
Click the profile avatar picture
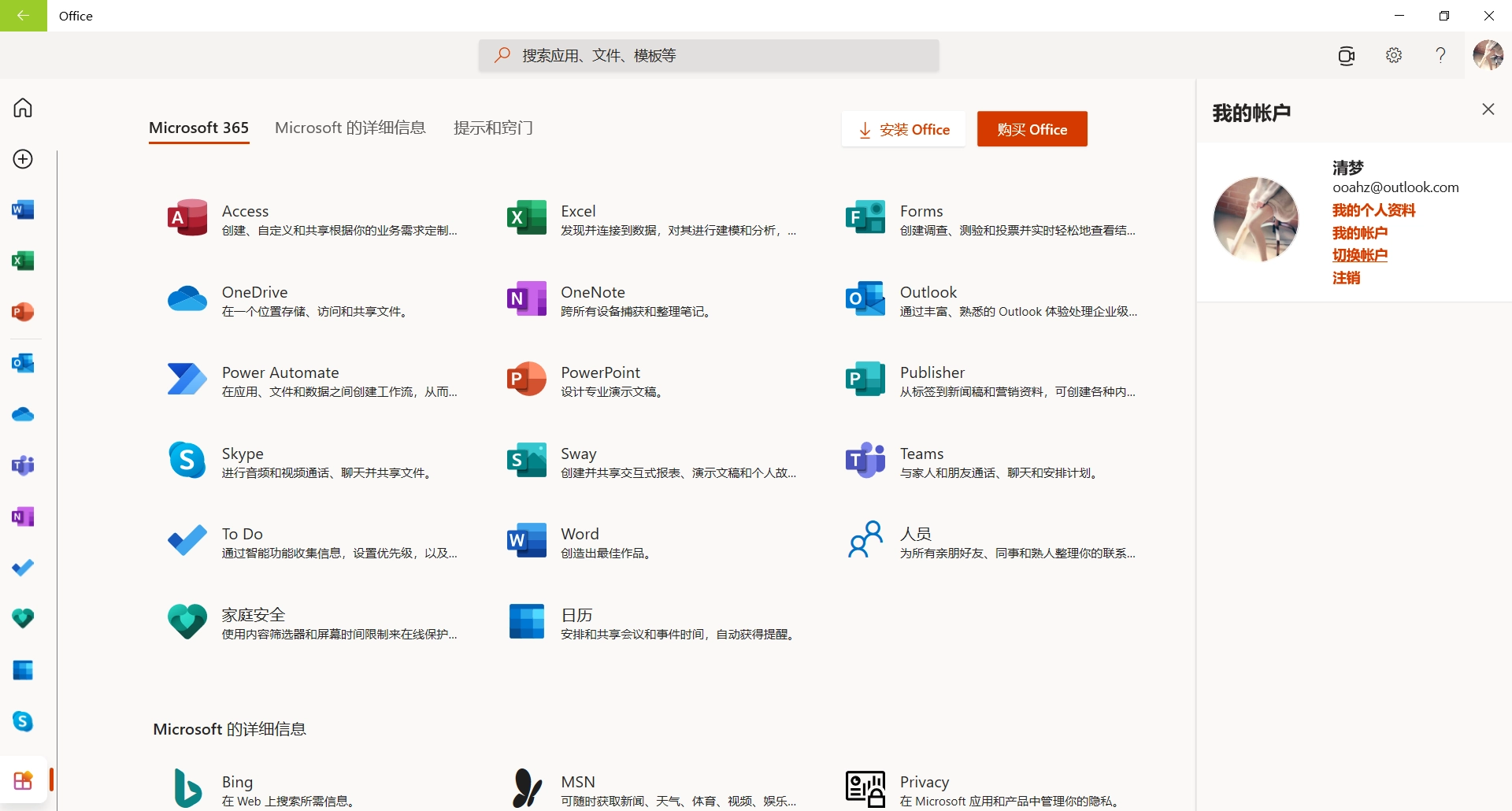pyautogui.click(x=1489, y=55)
